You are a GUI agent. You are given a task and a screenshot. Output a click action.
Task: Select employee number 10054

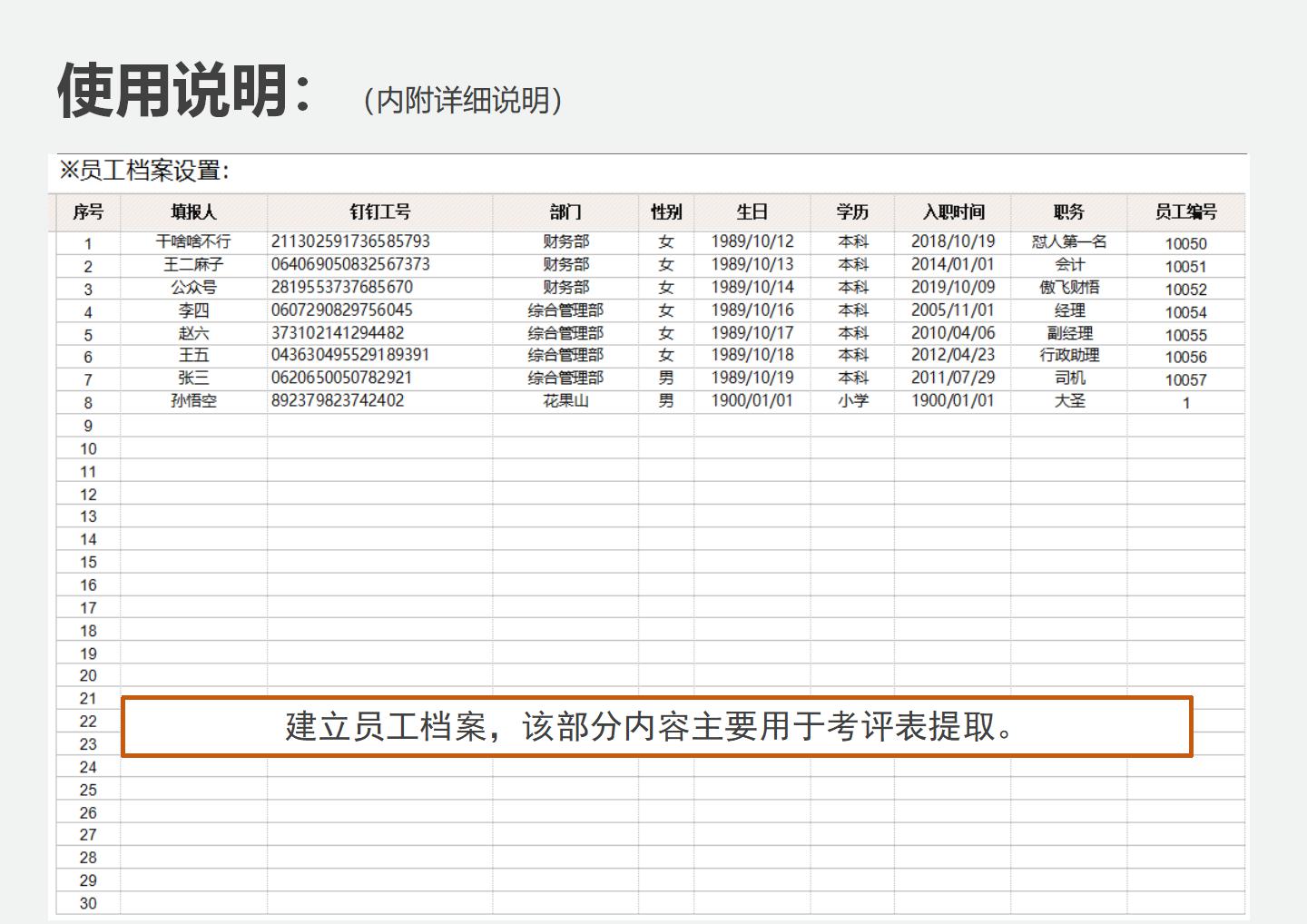tap(1186, 312)
